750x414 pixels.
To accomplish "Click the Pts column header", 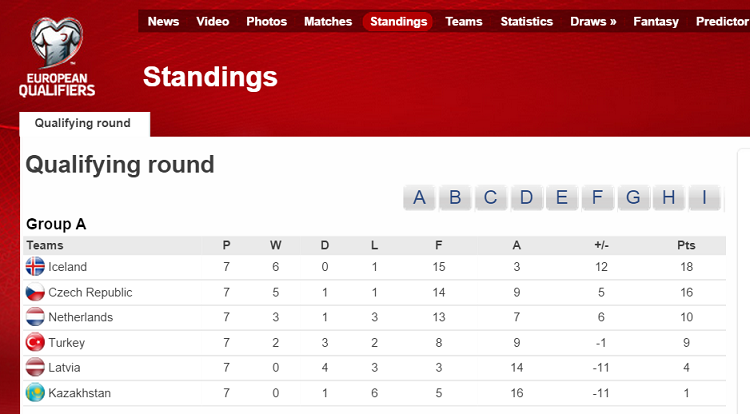I will [x=686, y=245].
